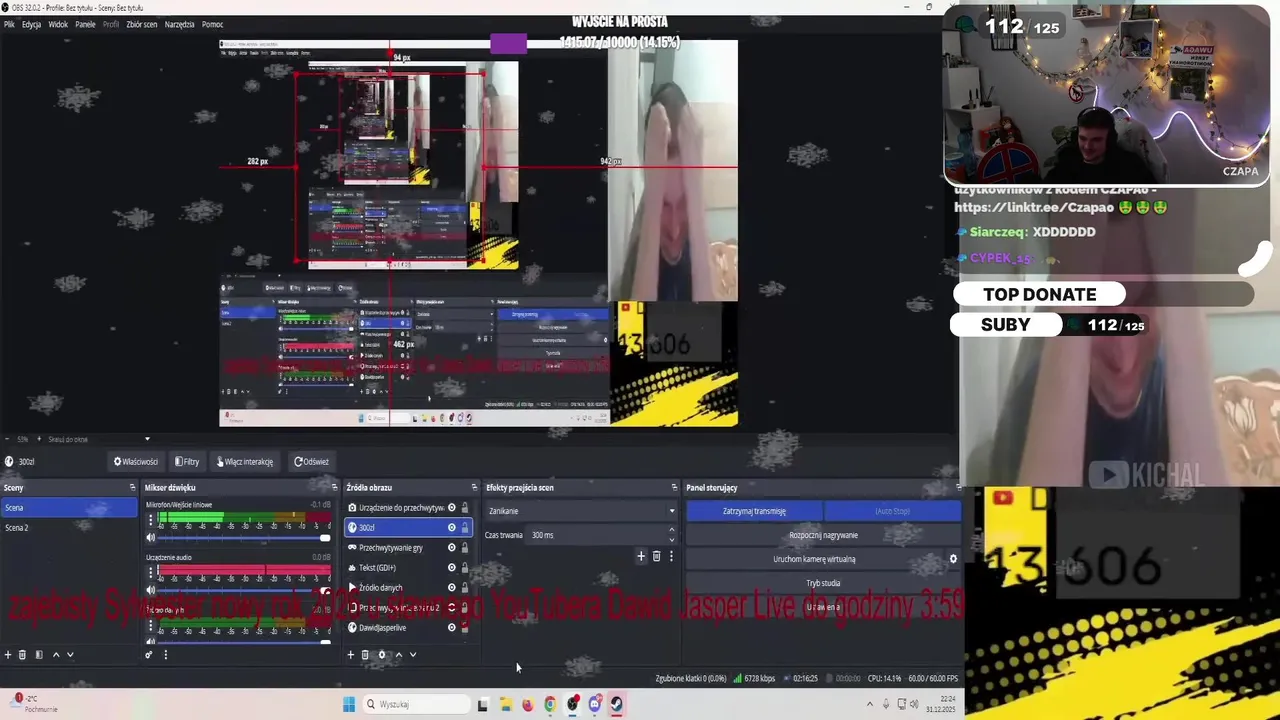The height and width of the screenshot is (720, 1280).
Task: Delete the selected scene with the trash icon
Action: [22, 655]
